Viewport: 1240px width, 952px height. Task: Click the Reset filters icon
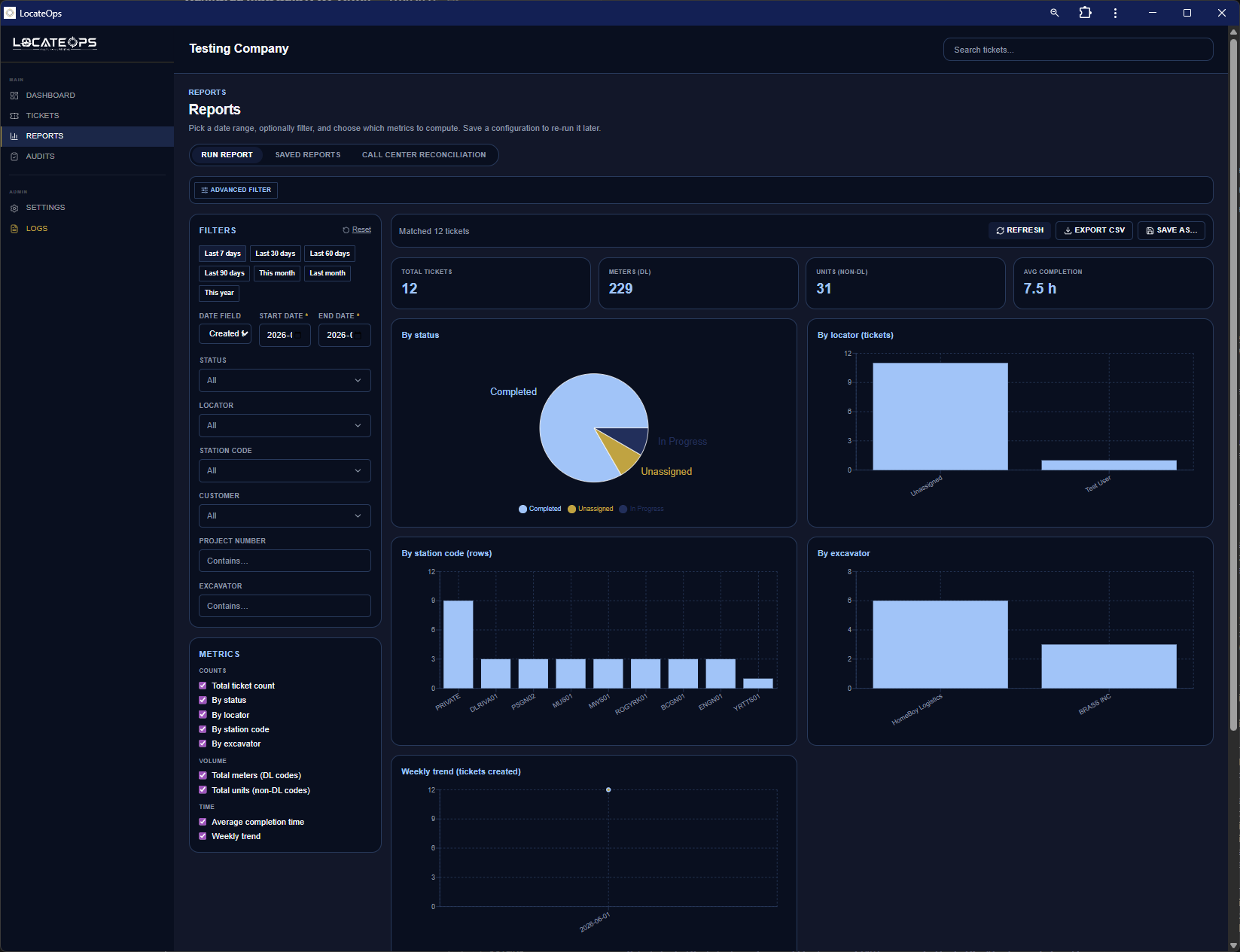click(346, 230)
